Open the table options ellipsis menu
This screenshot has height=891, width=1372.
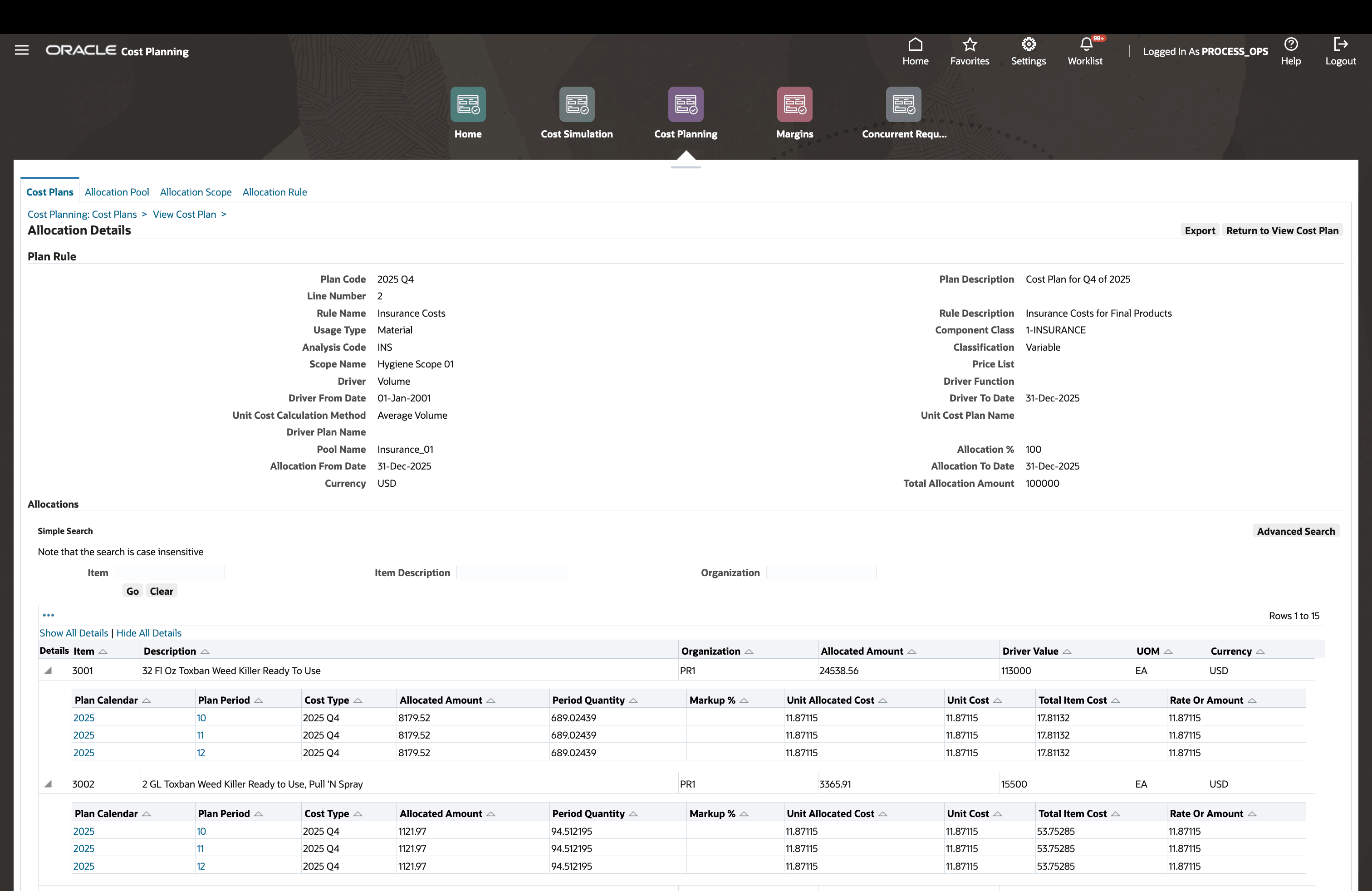(49, 616)
